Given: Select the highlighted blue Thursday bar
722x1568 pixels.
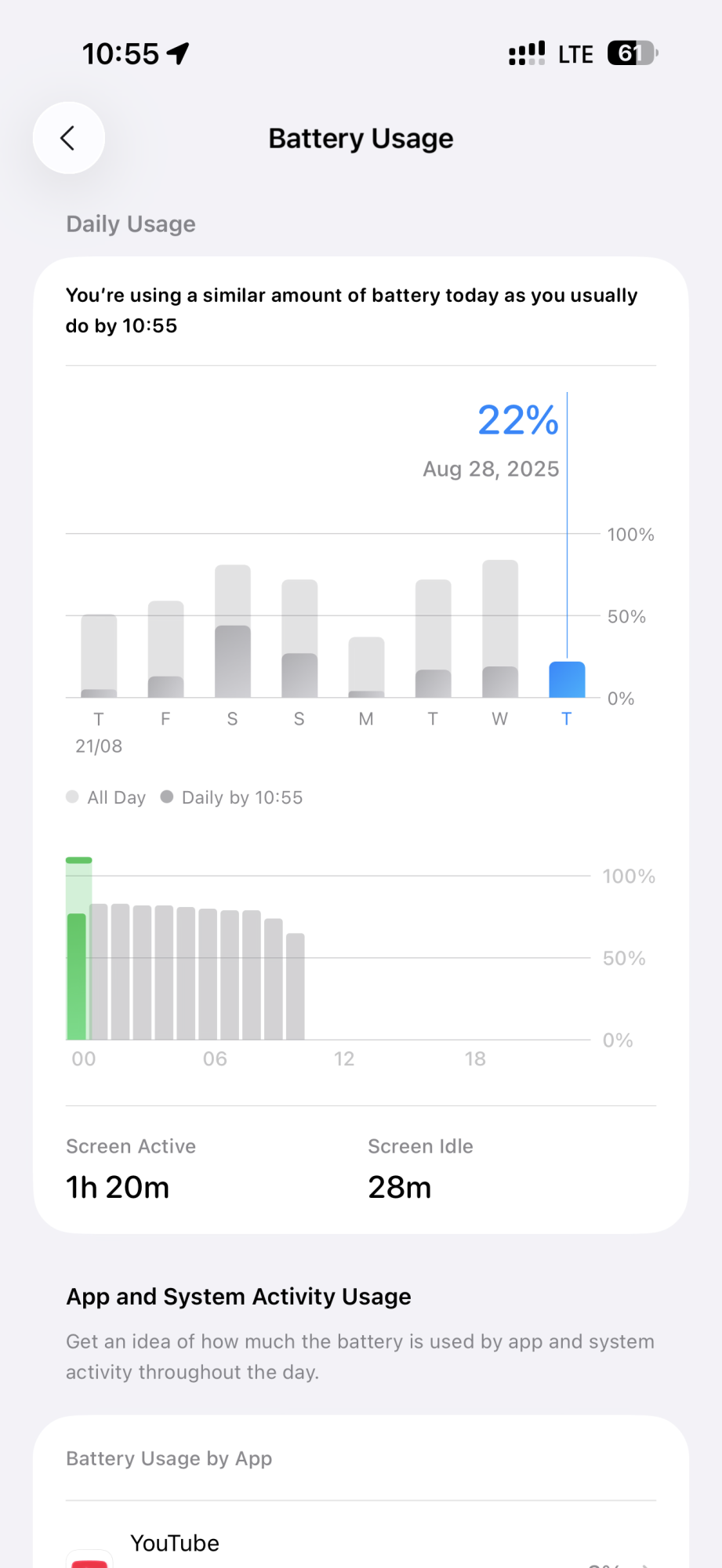Looking at the screenshot, I should coord(567,679).
